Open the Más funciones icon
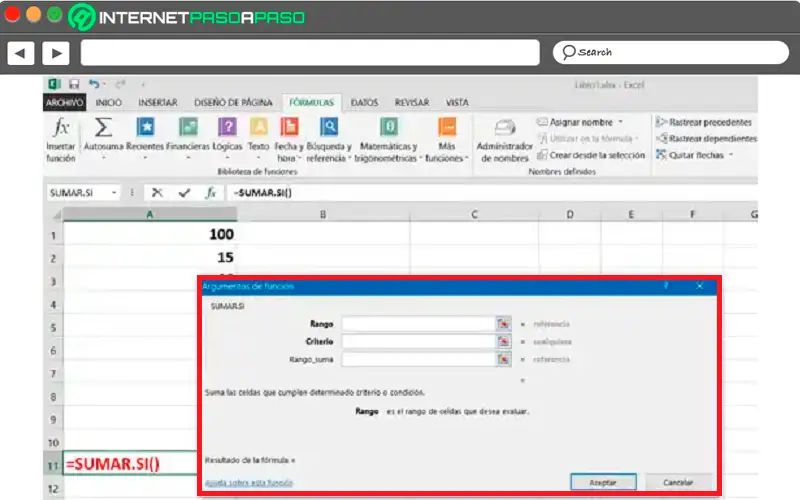The image size is (800, 500). [x=447, y=127]
